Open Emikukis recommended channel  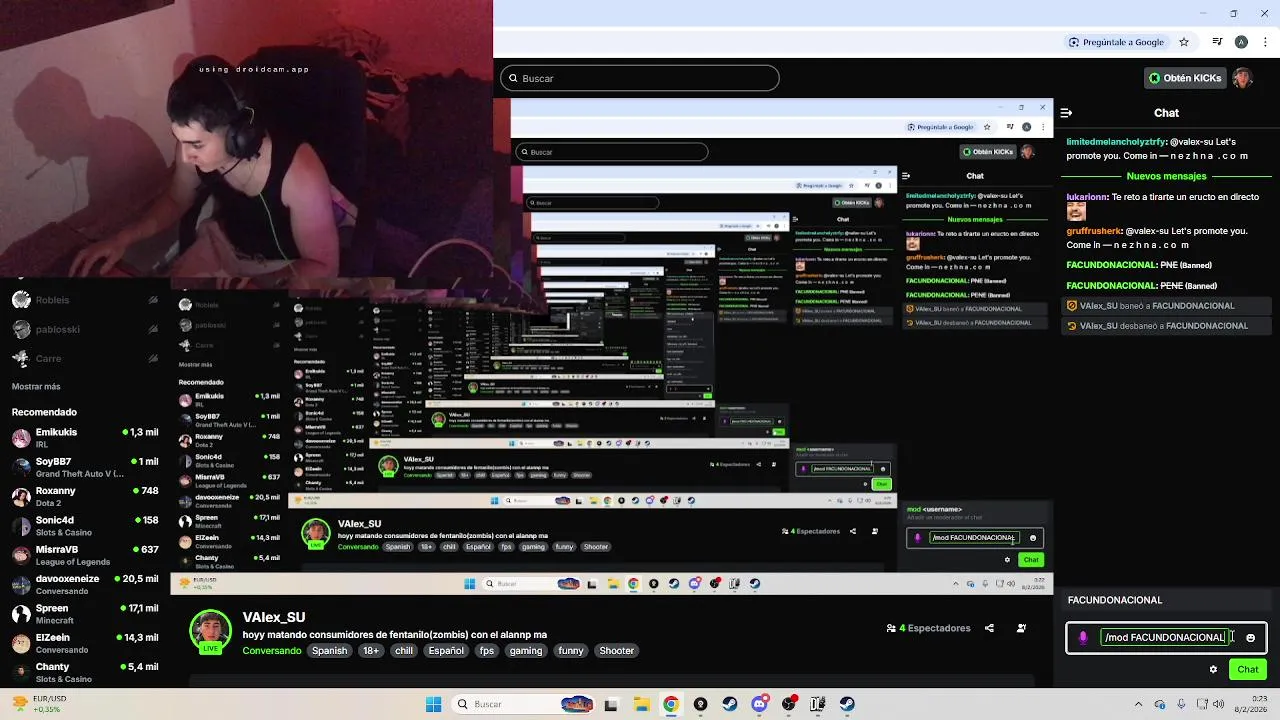pyautogui.click(x=85, y=438)
